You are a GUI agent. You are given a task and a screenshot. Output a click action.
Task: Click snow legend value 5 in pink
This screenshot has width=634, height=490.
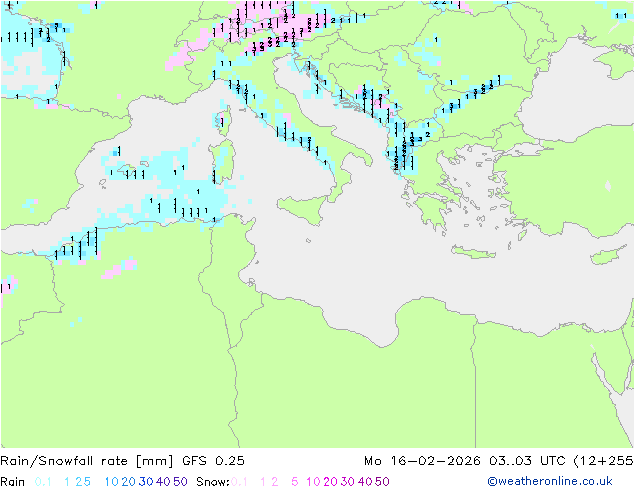tap(295, 482)
